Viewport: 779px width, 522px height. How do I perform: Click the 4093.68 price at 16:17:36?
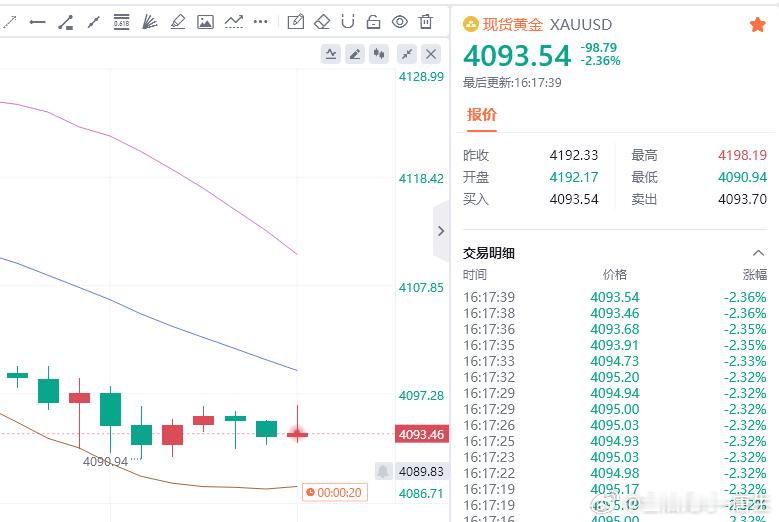tap(615, 329)
